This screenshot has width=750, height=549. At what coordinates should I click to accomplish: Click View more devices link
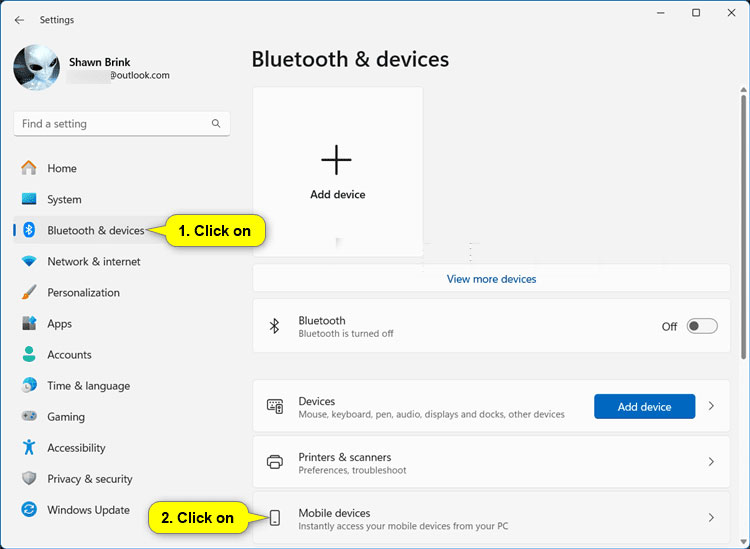pyautogui.click(x=491, y=279)
